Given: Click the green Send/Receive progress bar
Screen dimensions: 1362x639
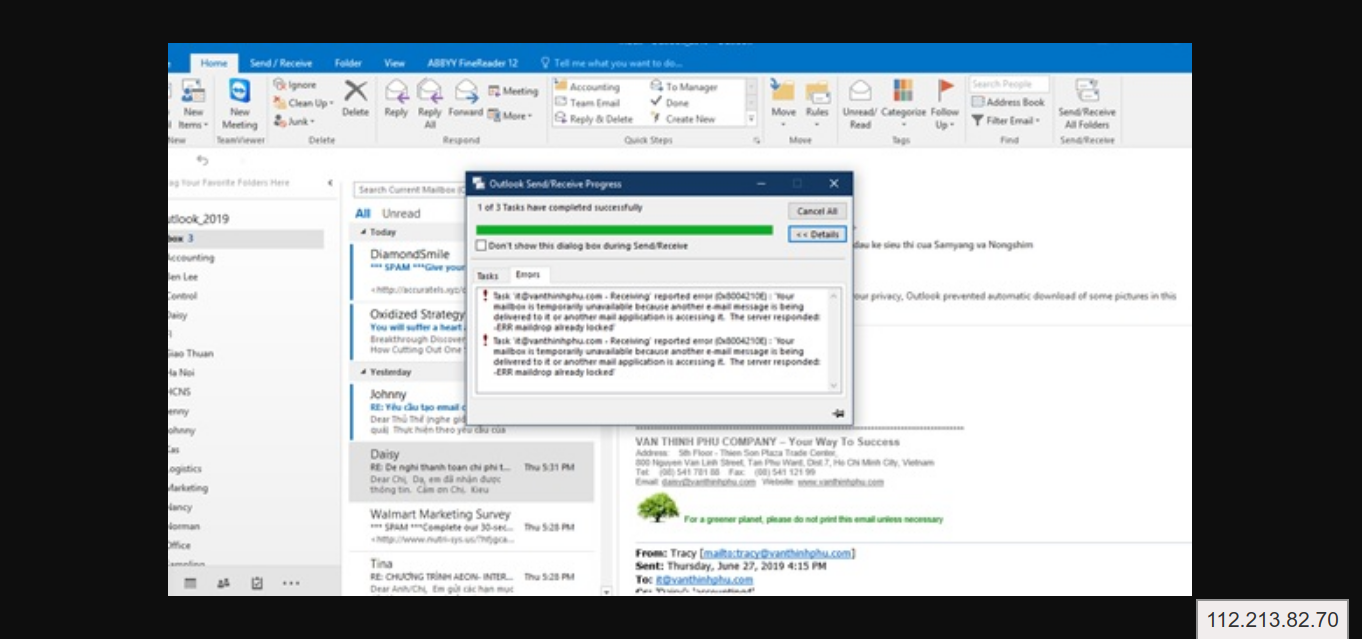Looking at the screenshot, I should coord(625,230).
